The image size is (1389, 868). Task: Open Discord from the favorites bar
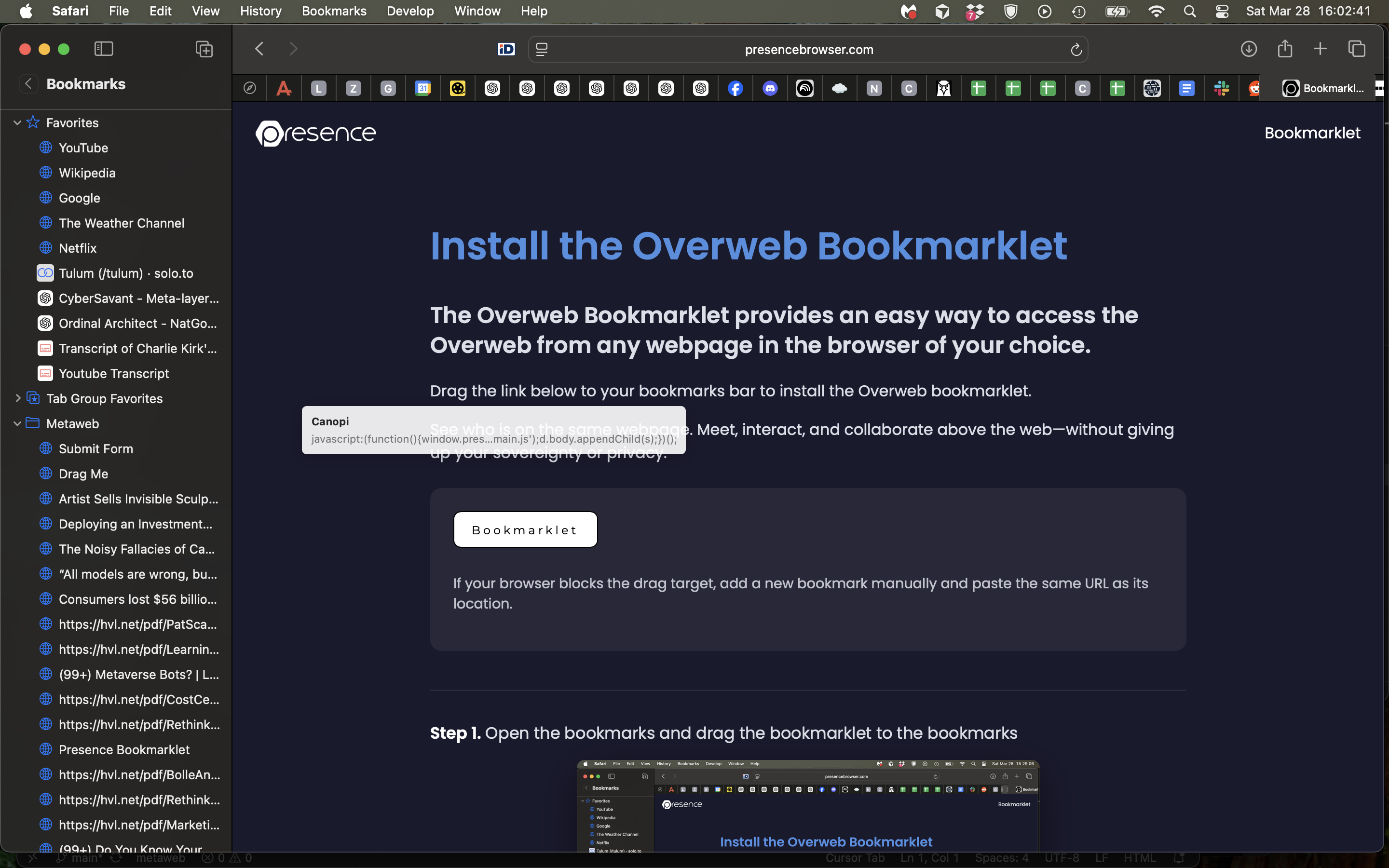tap(770, 88)
